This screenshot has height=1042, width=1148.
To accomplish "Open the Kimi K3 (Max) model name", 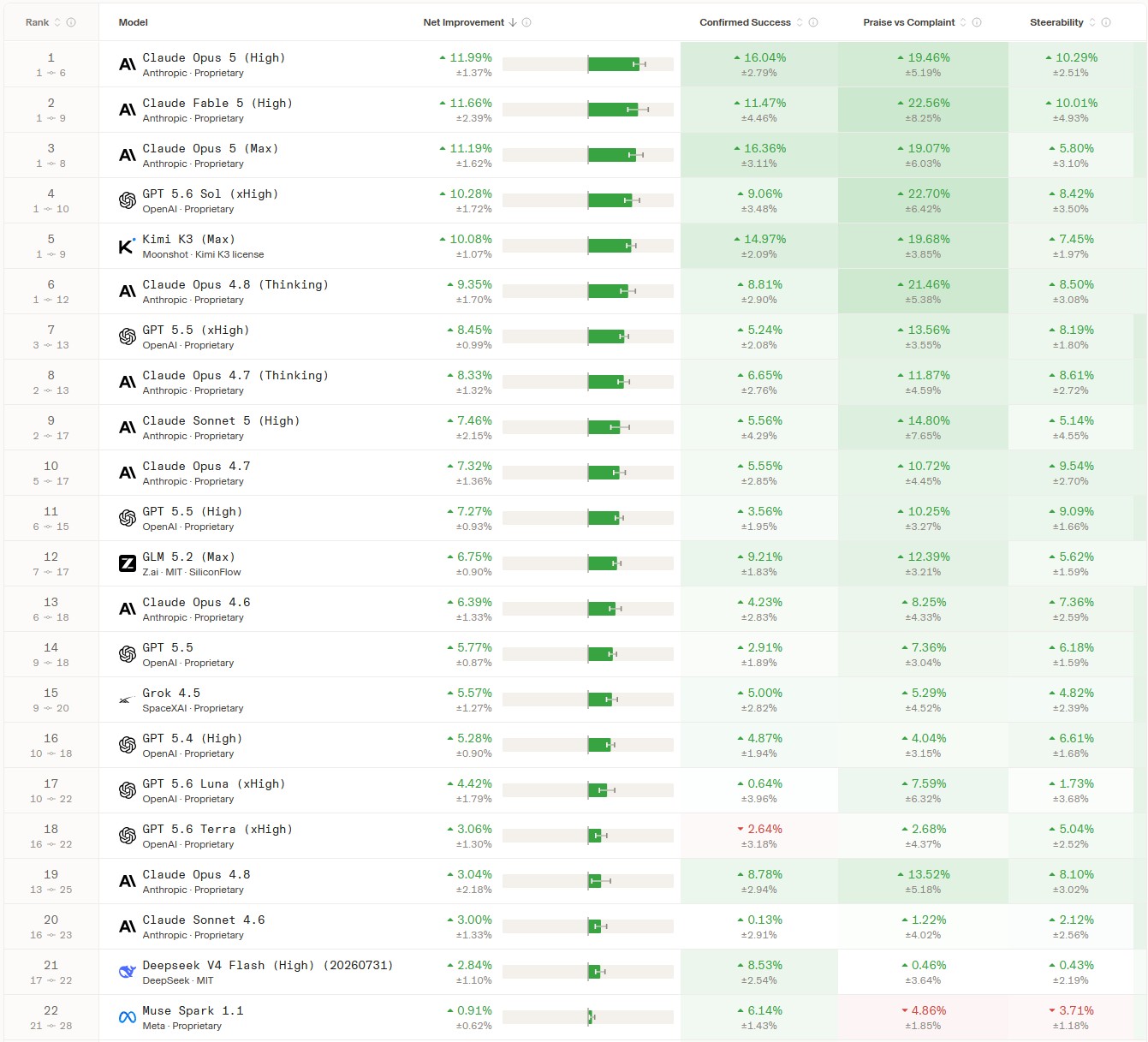I will pyautogui.click(x=188, y=239).
